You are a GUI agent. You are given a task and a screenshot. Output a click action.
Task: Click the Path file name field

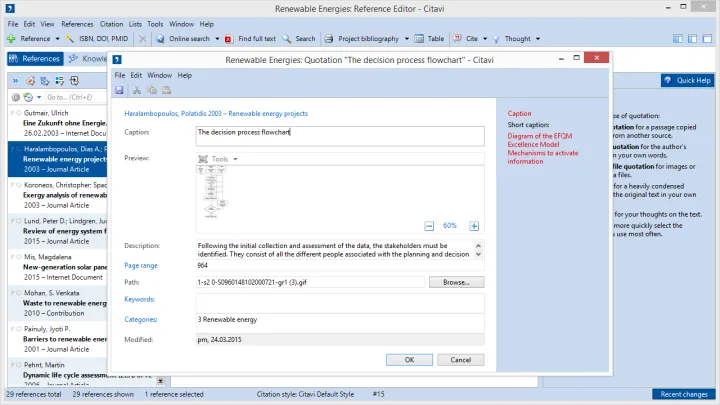pyautogui.click(x=310, y=282)
